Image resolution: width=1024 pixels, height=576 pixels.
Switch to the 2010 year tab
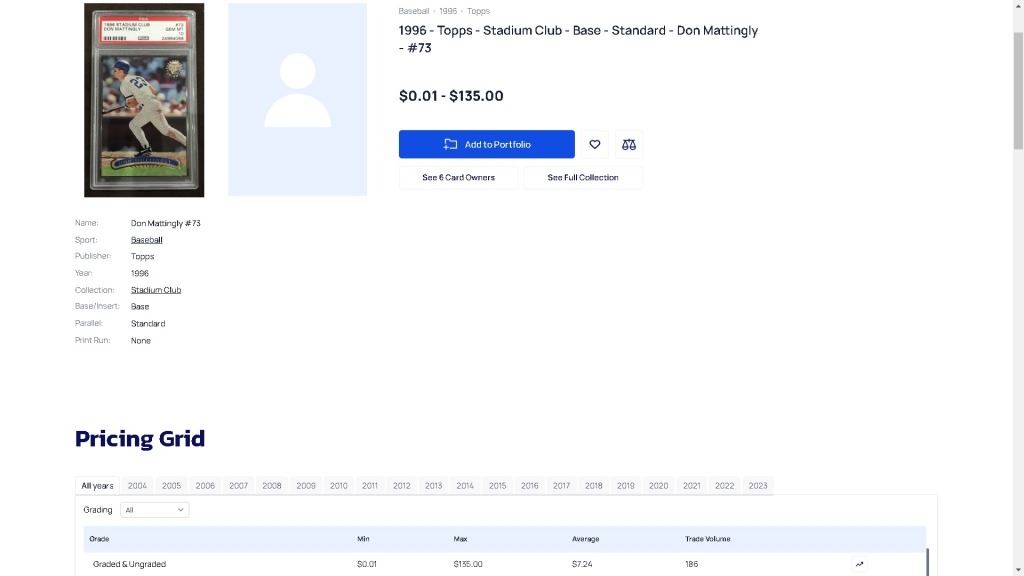[x=339, y=486]
